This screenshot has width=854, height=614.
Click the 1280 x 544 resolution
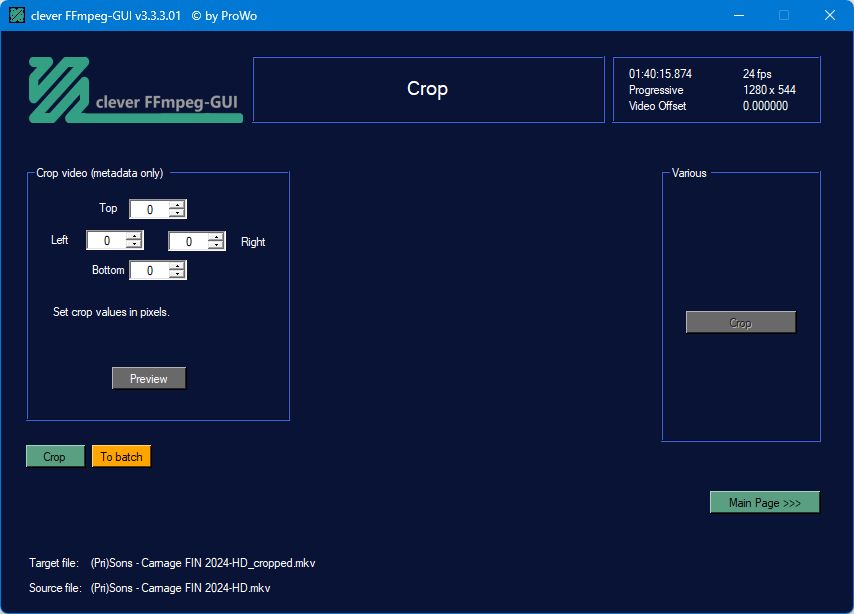click(x=769, y=90)
